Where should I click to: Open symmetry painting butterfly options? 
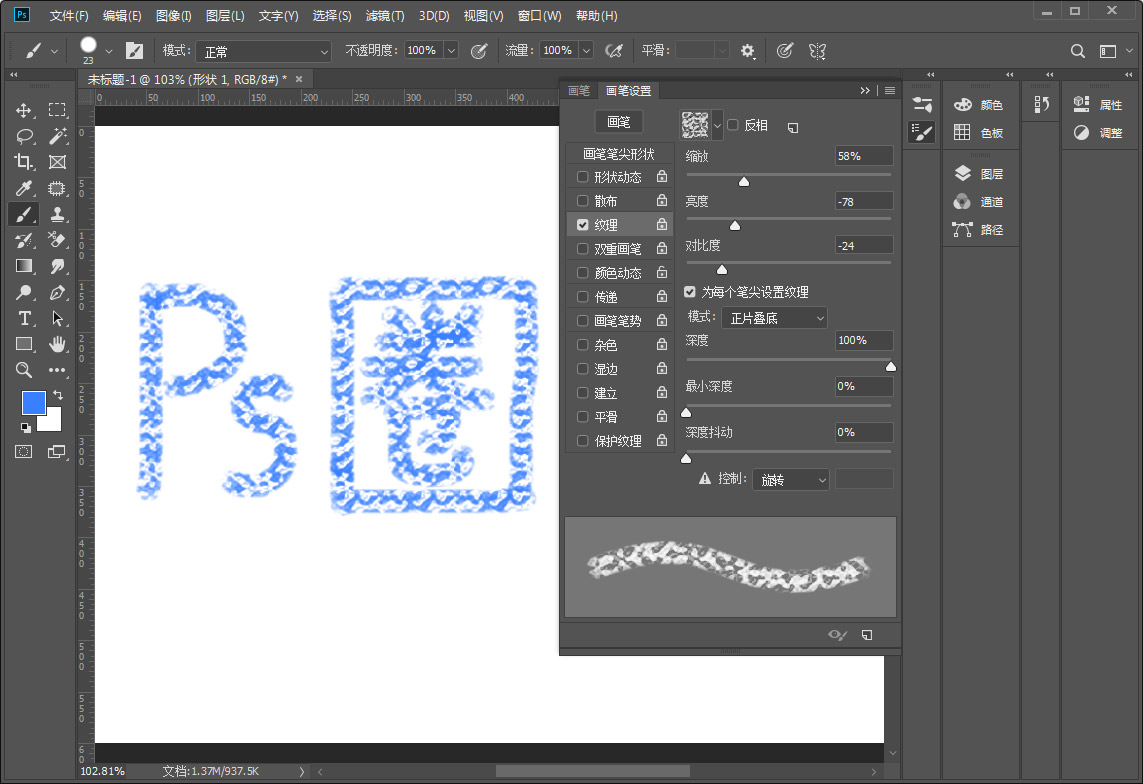pos(817,51)
